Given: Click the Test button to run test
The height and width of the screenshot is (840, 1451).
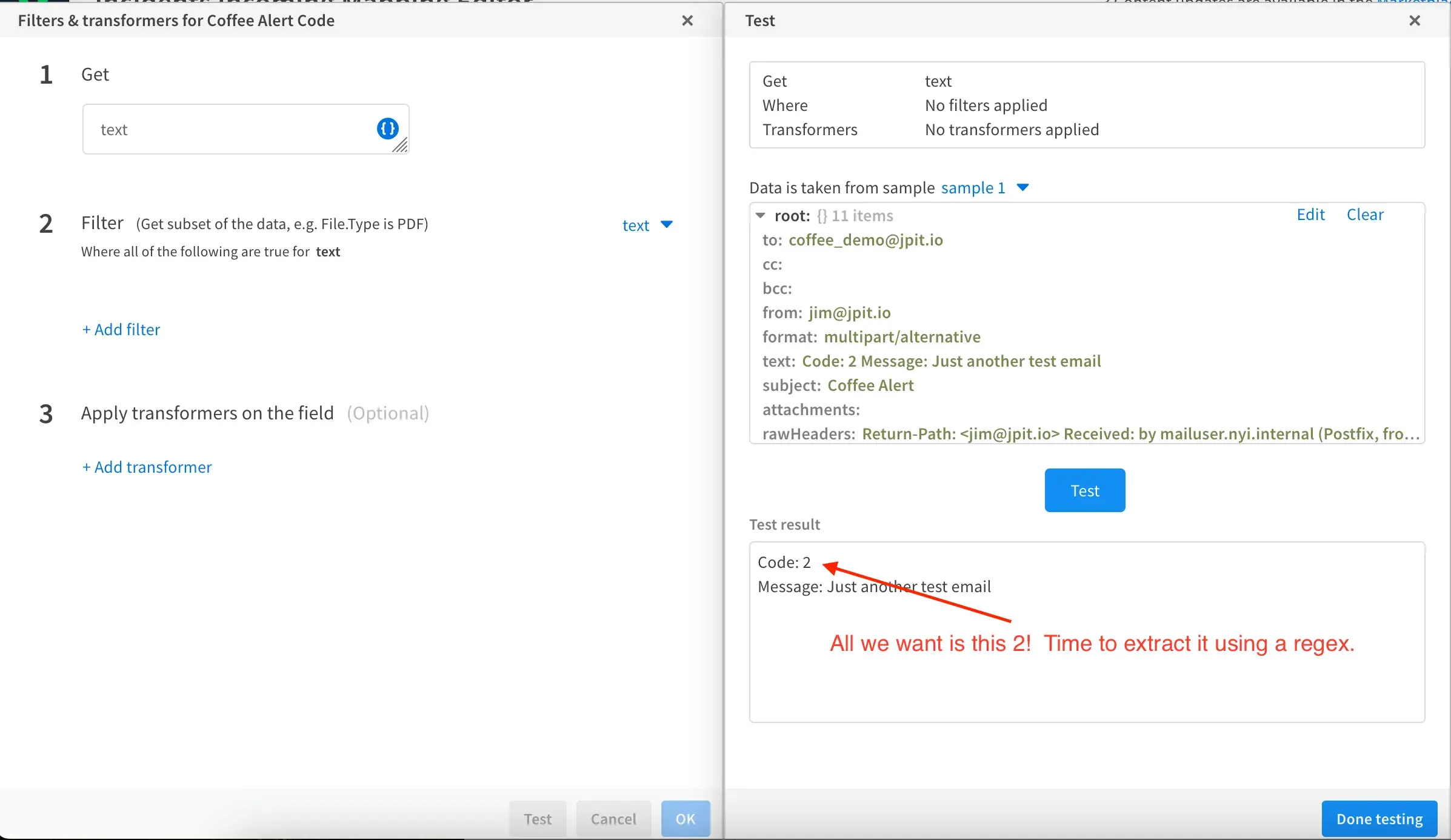Looking at the screenshot, I should (x=1085, y=490).
